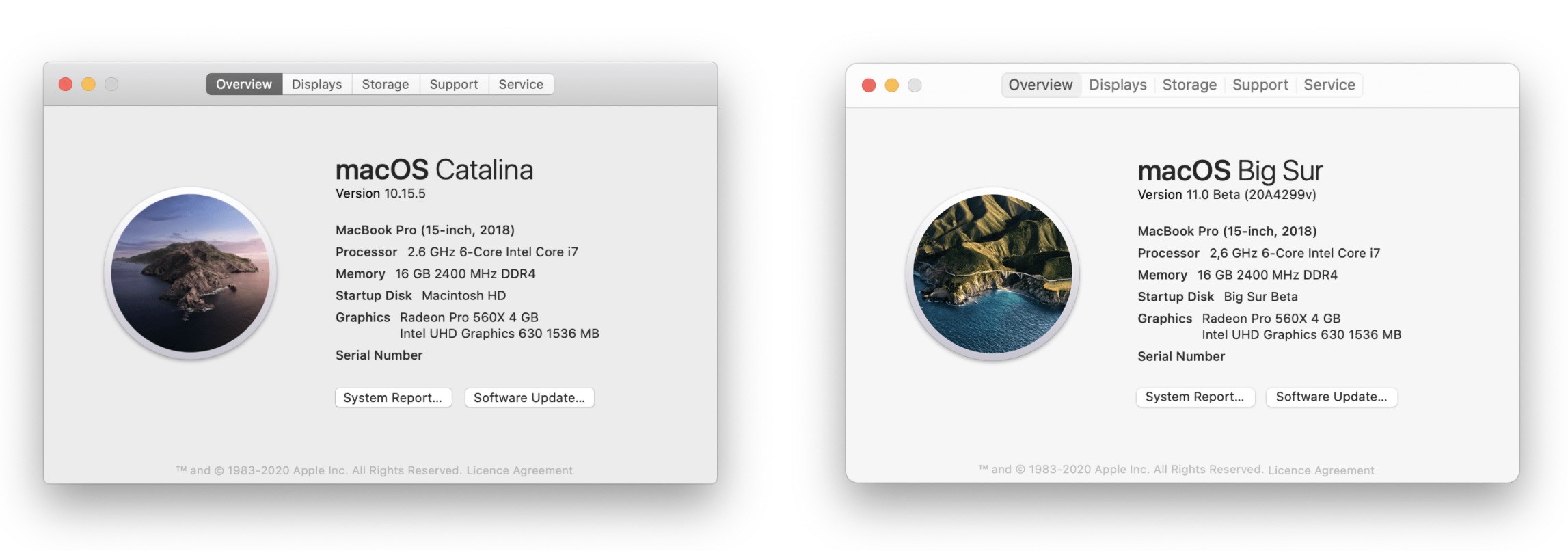Go to Service tab in the Catalina window
This screenshot has width=1568, height=551.
tap(521, 84)
